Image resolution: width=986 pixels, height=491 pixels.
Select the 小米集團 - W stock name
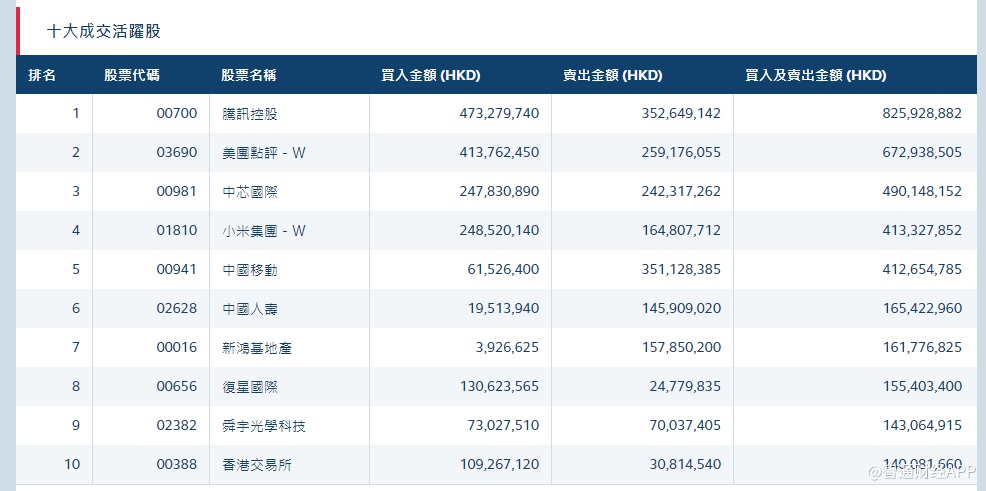click(x=263, y=231)
